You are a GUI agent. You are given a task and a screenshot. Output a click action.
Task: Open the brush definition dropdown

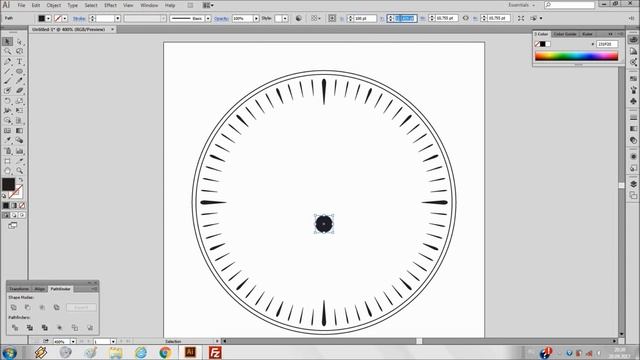tap(208, 18)
